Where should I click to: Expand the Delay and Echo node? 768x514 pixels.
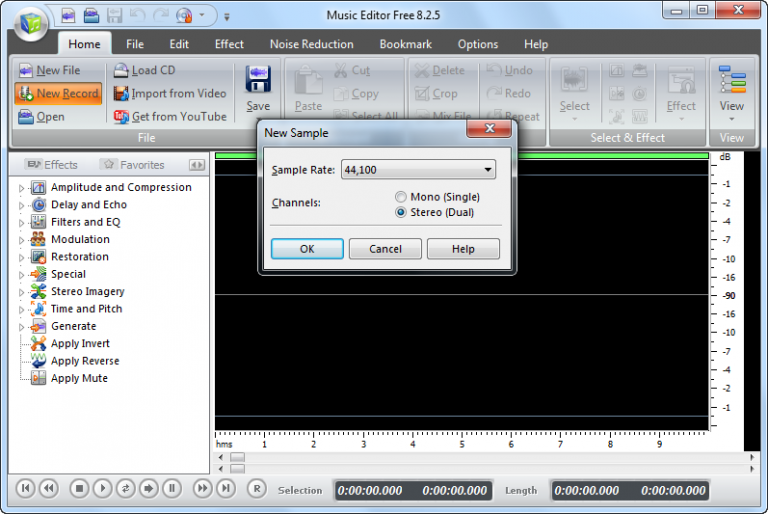21,205
